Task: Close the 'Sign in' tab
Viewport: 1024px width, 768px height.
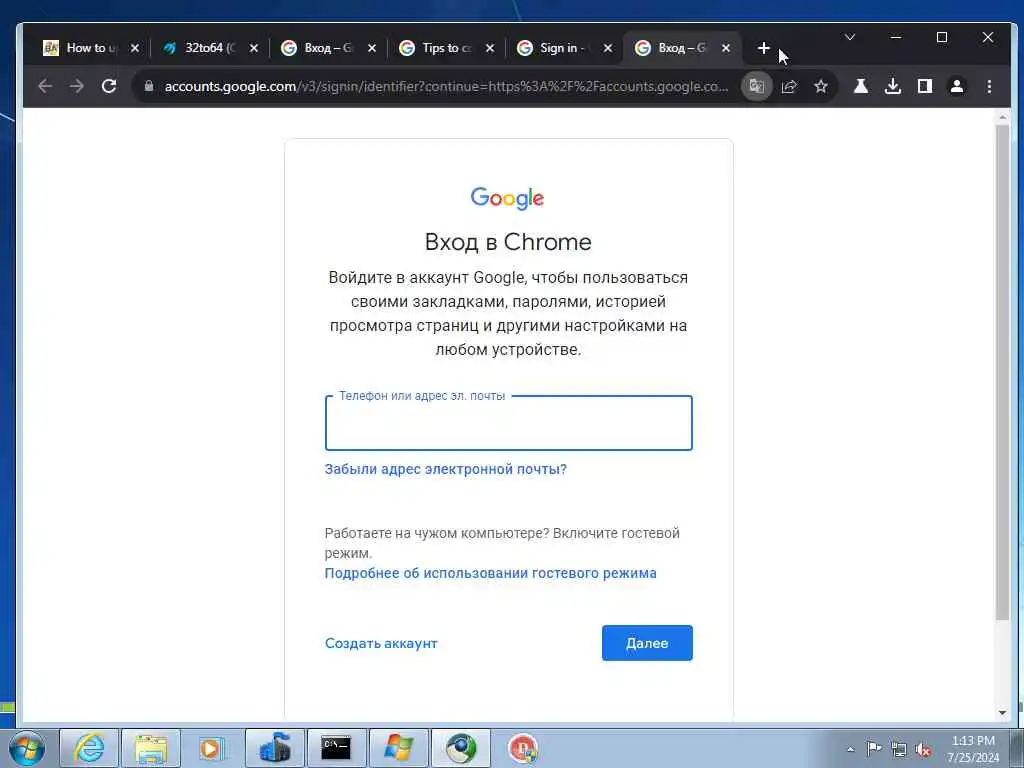Action: pyautogui.click(x=607, y=48)
